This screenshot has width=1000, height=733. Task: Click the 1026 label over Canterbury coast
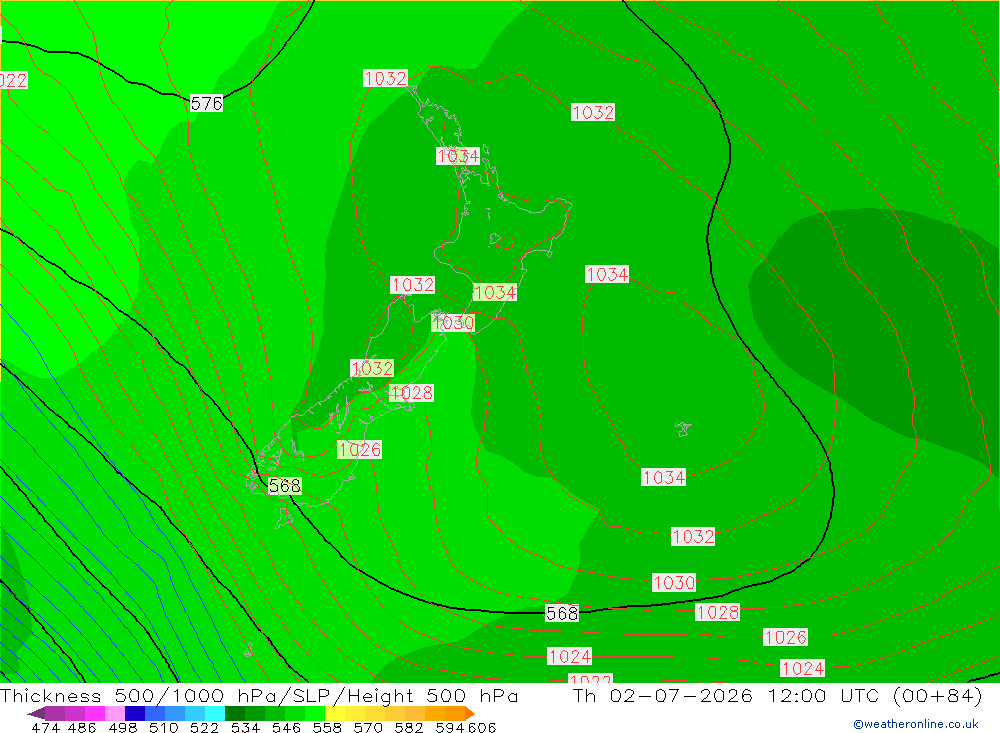[360, 450]
